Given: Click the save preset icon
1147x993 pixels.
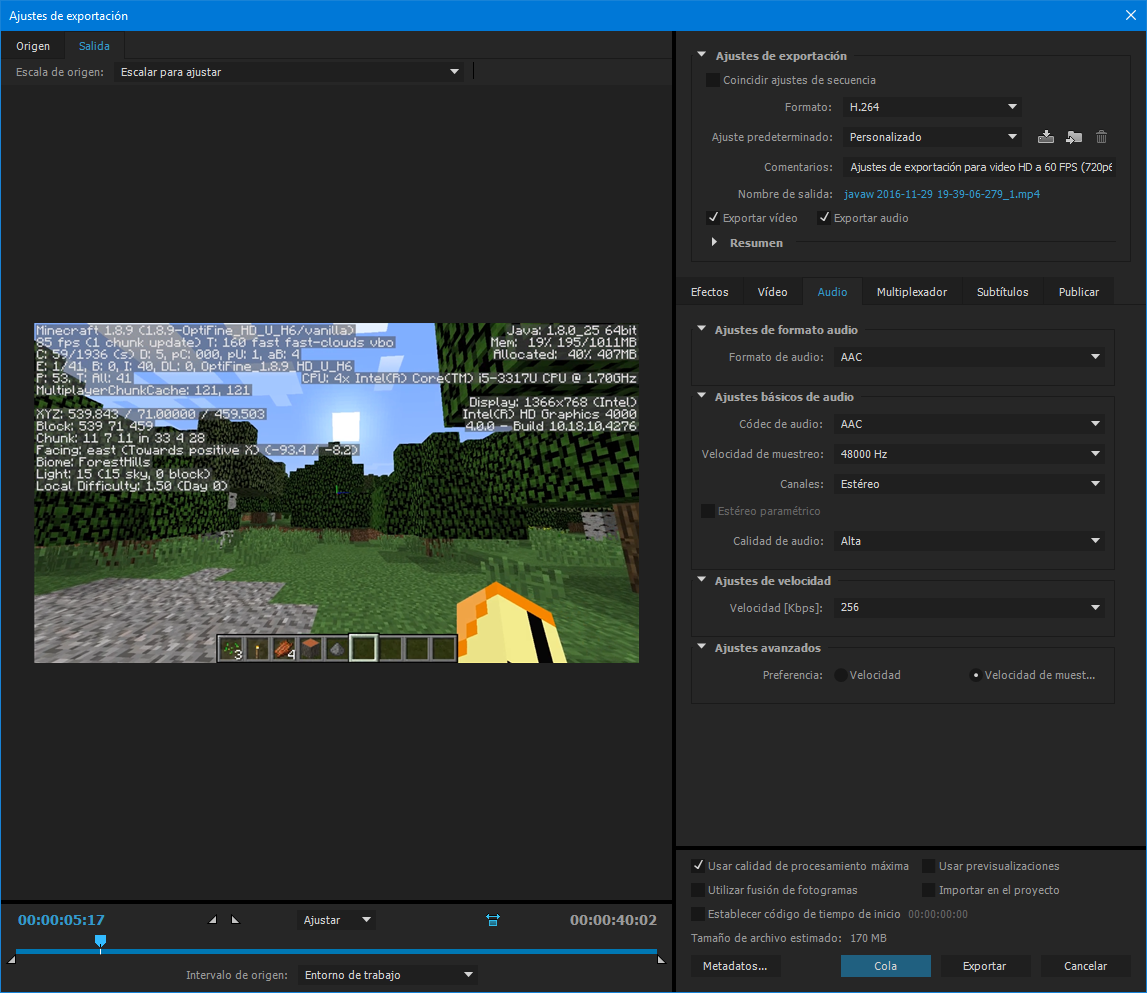Looking at the screenshot, I should point(1045,137).
